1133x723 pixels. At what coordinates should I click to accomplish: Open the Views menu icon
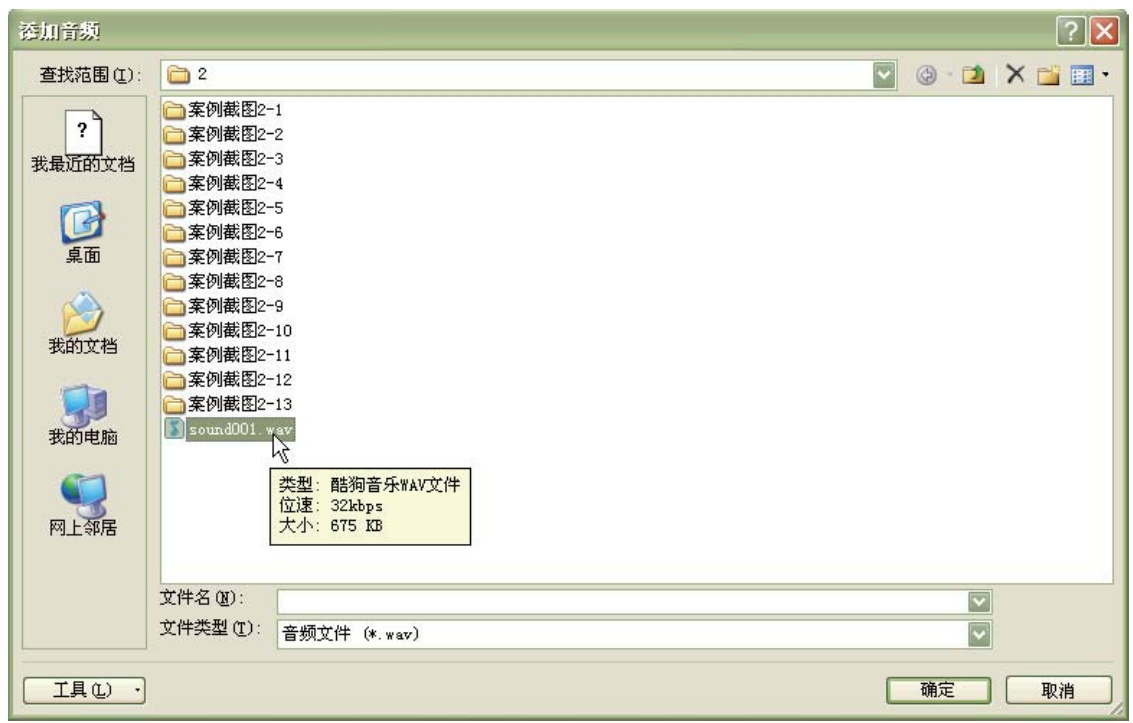click(1089, 74)
